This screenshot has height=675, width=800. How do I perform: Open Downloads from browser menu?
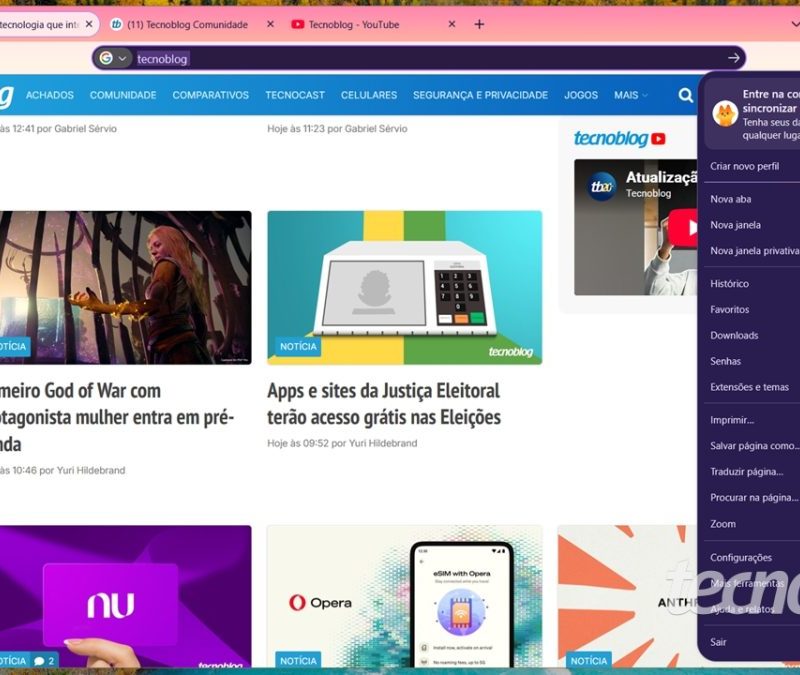(x=734, y=335)
